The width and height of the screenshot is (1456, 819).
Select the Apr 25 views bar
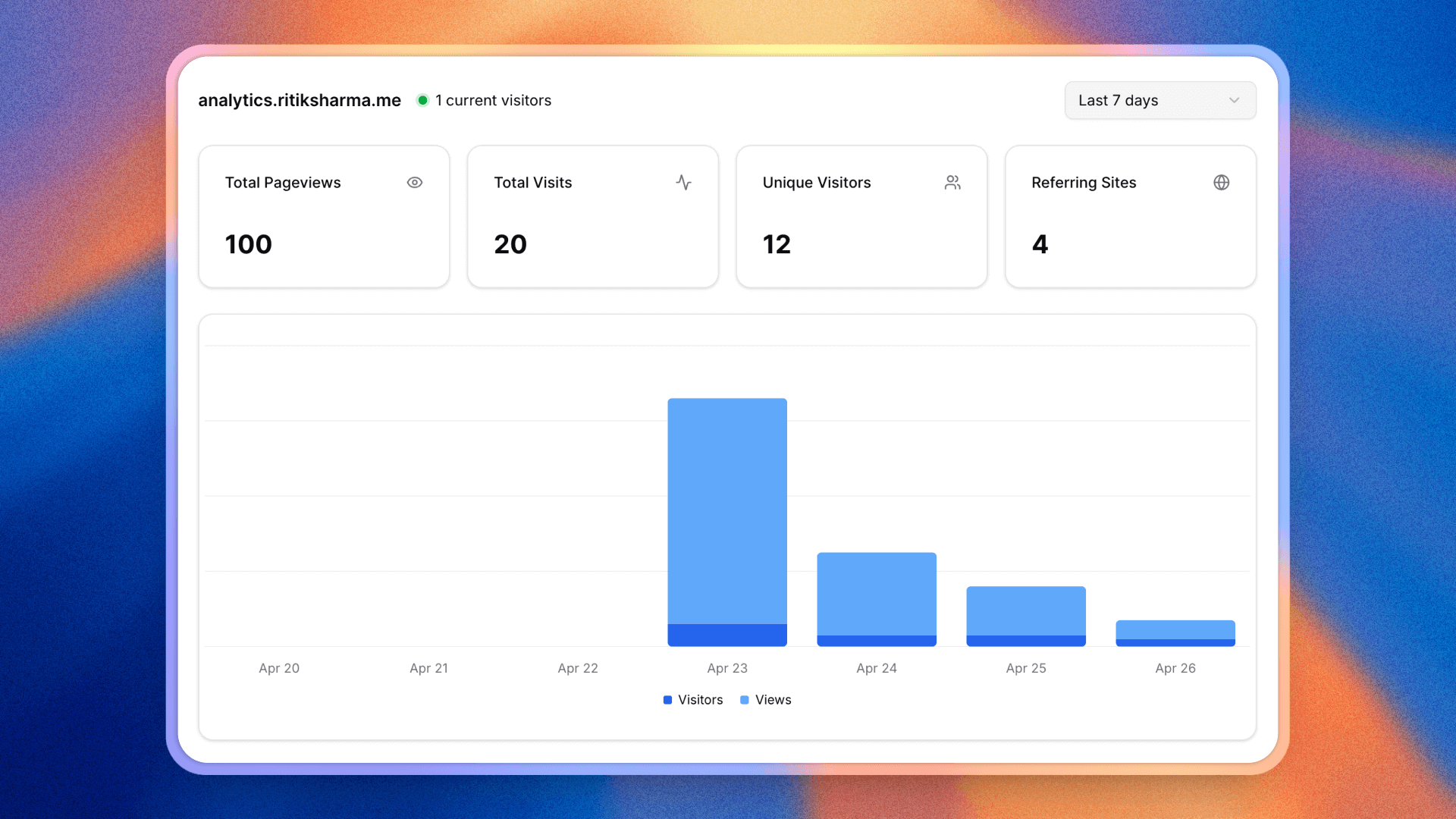1026,610
